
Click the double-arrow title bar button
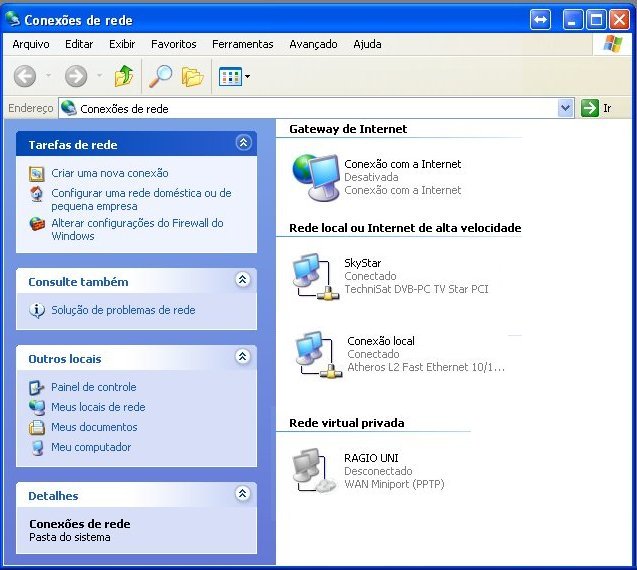pyautogui.click(x=540, y=20)
